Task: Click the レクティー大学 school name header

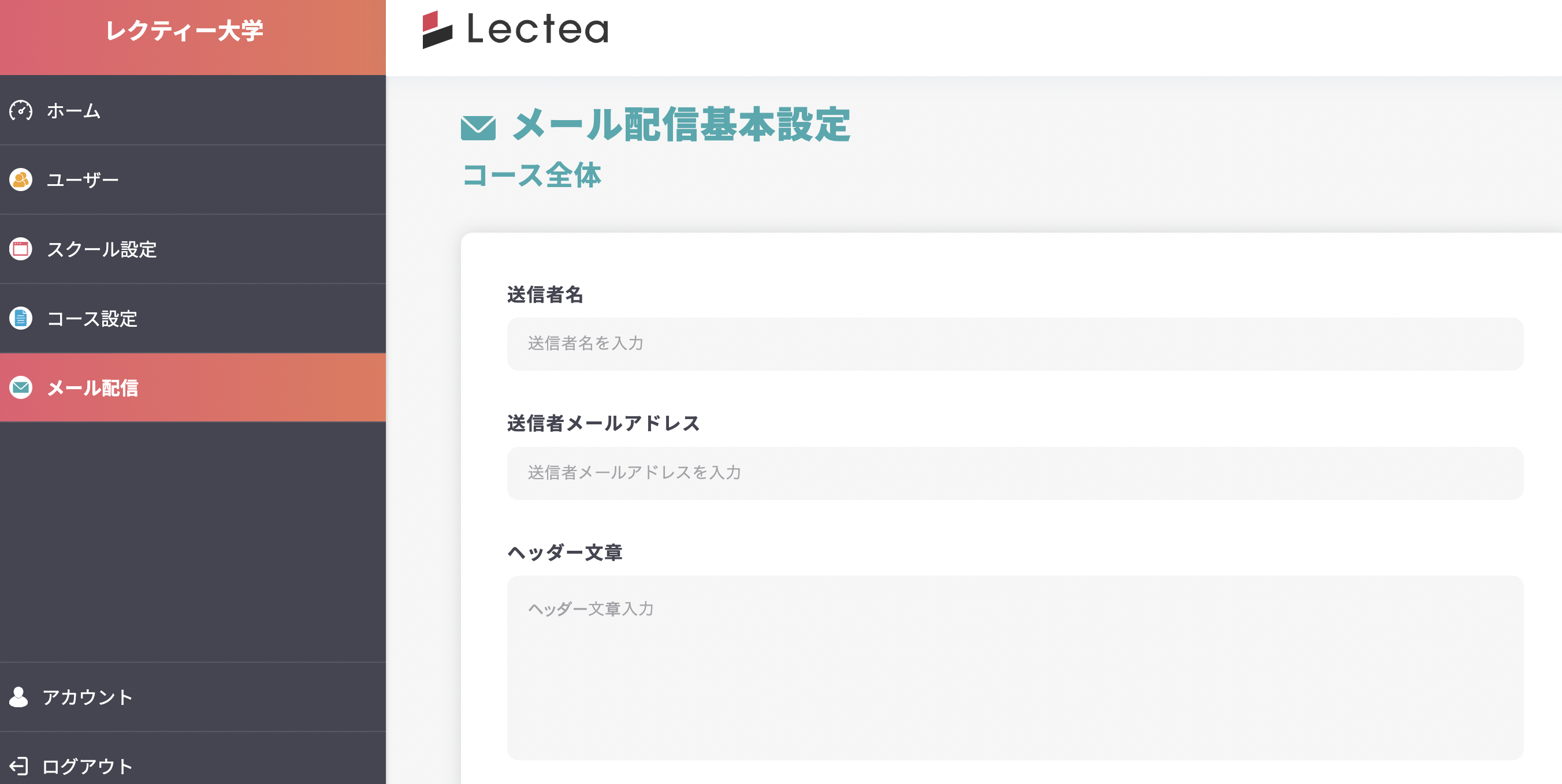Action: click(185, 30)
